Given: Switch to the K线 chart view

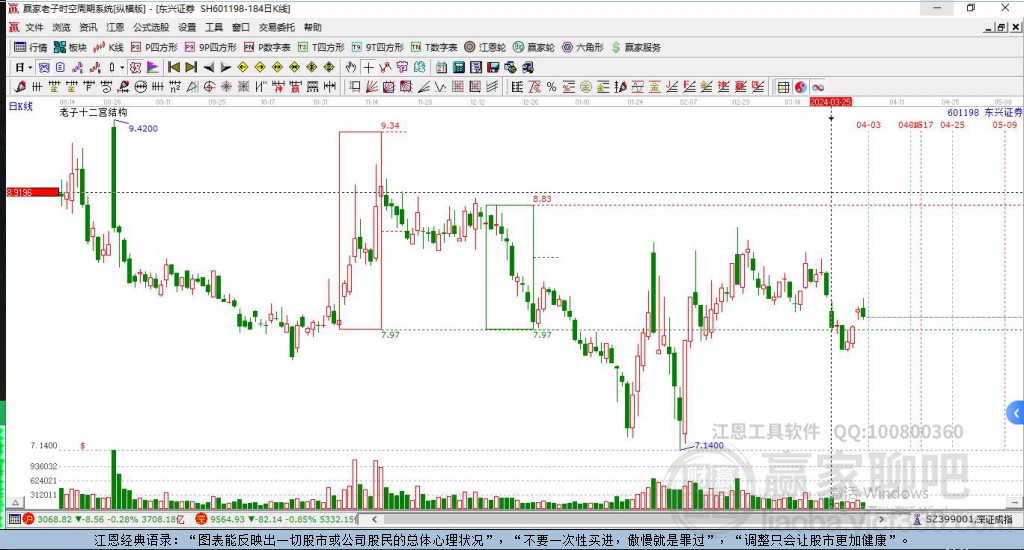Looking at the screenshot, I should click(x=108, y=47).
